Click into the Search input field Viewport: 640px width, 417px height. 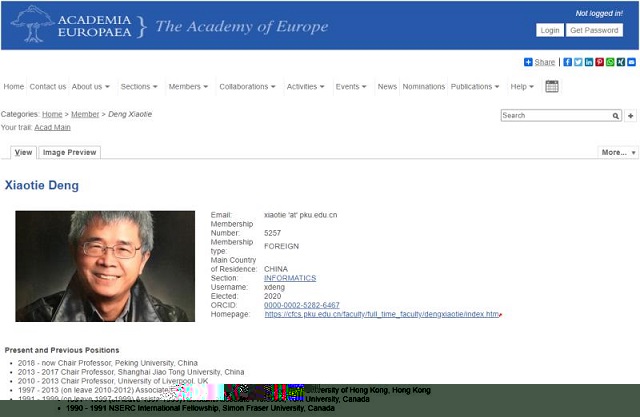pos(555,116)
